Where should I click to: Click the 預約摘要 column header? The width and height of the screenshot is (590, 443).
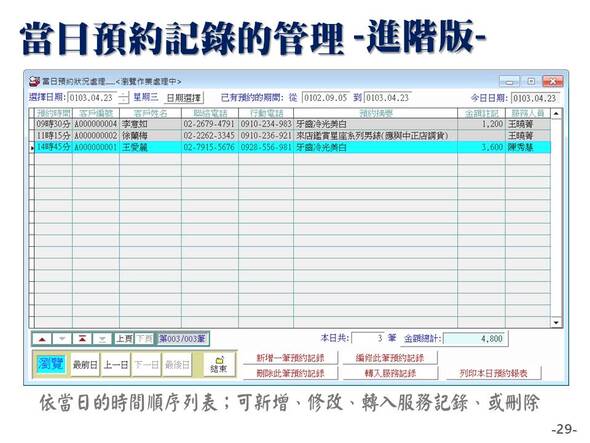[x=376, y=113]
